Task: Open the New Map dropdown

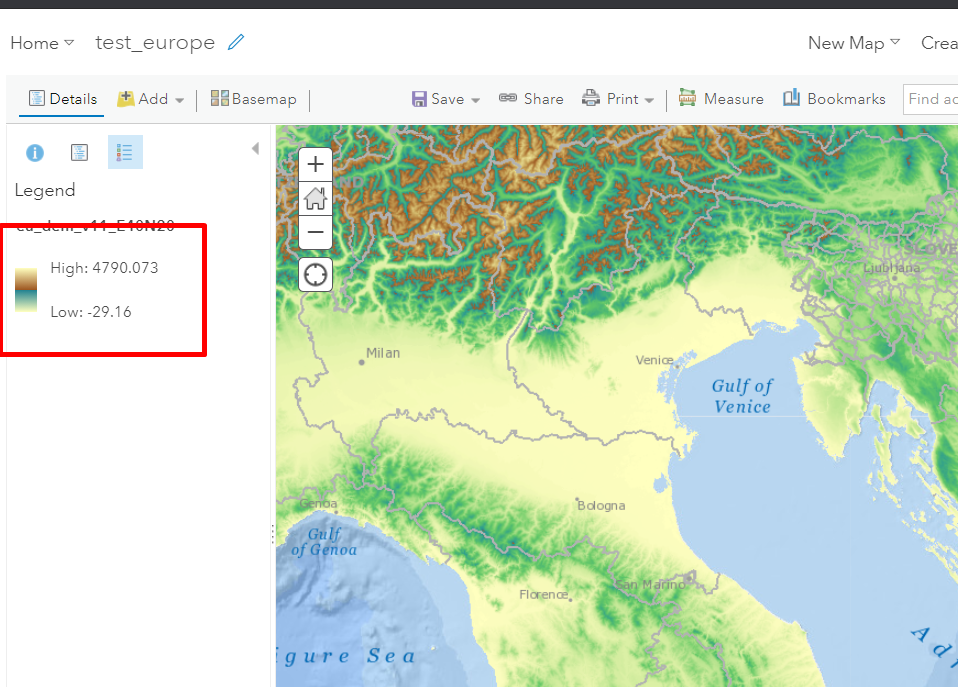Action: 852,43
